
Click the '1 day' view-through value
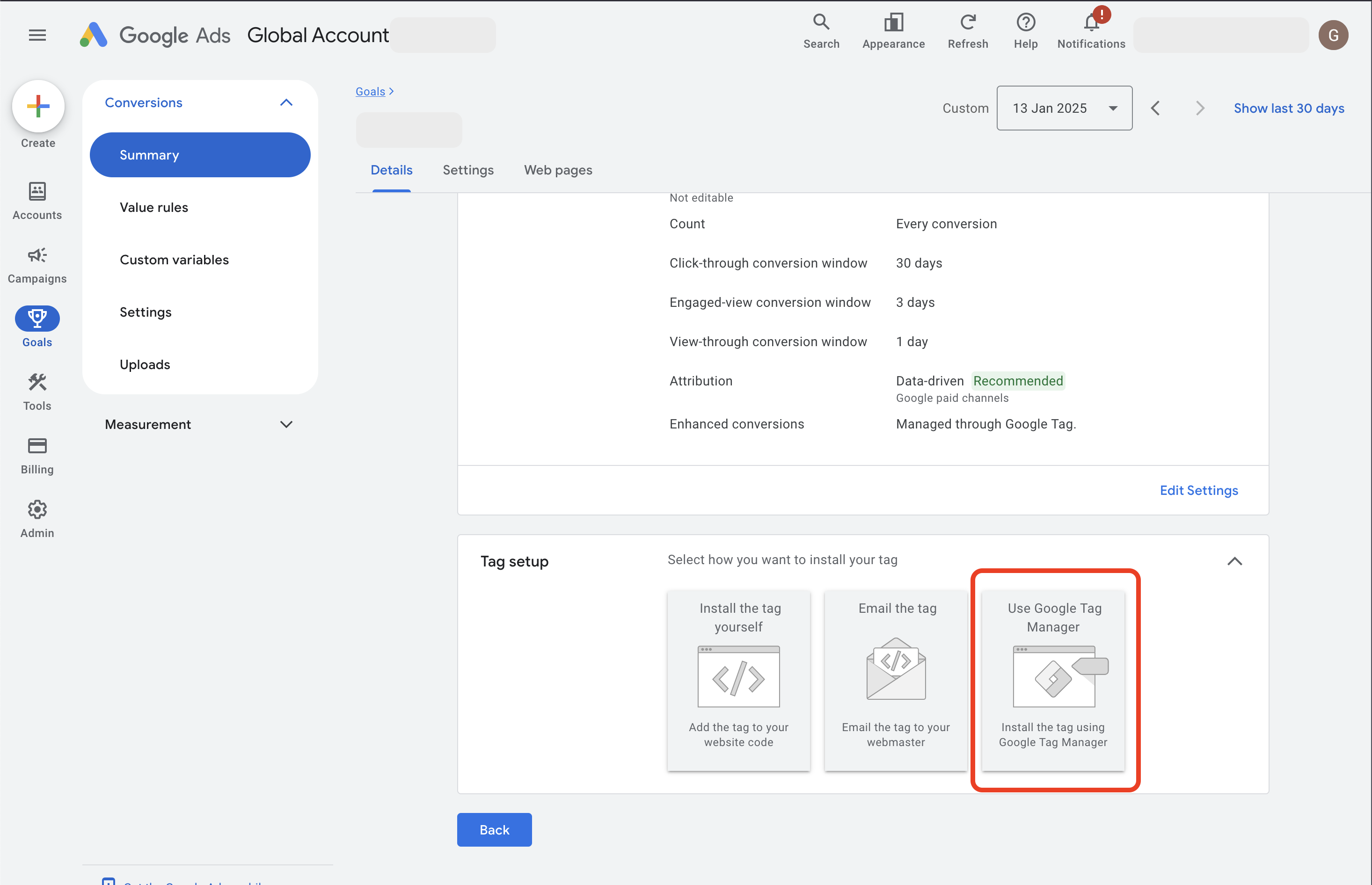(912, 342)
